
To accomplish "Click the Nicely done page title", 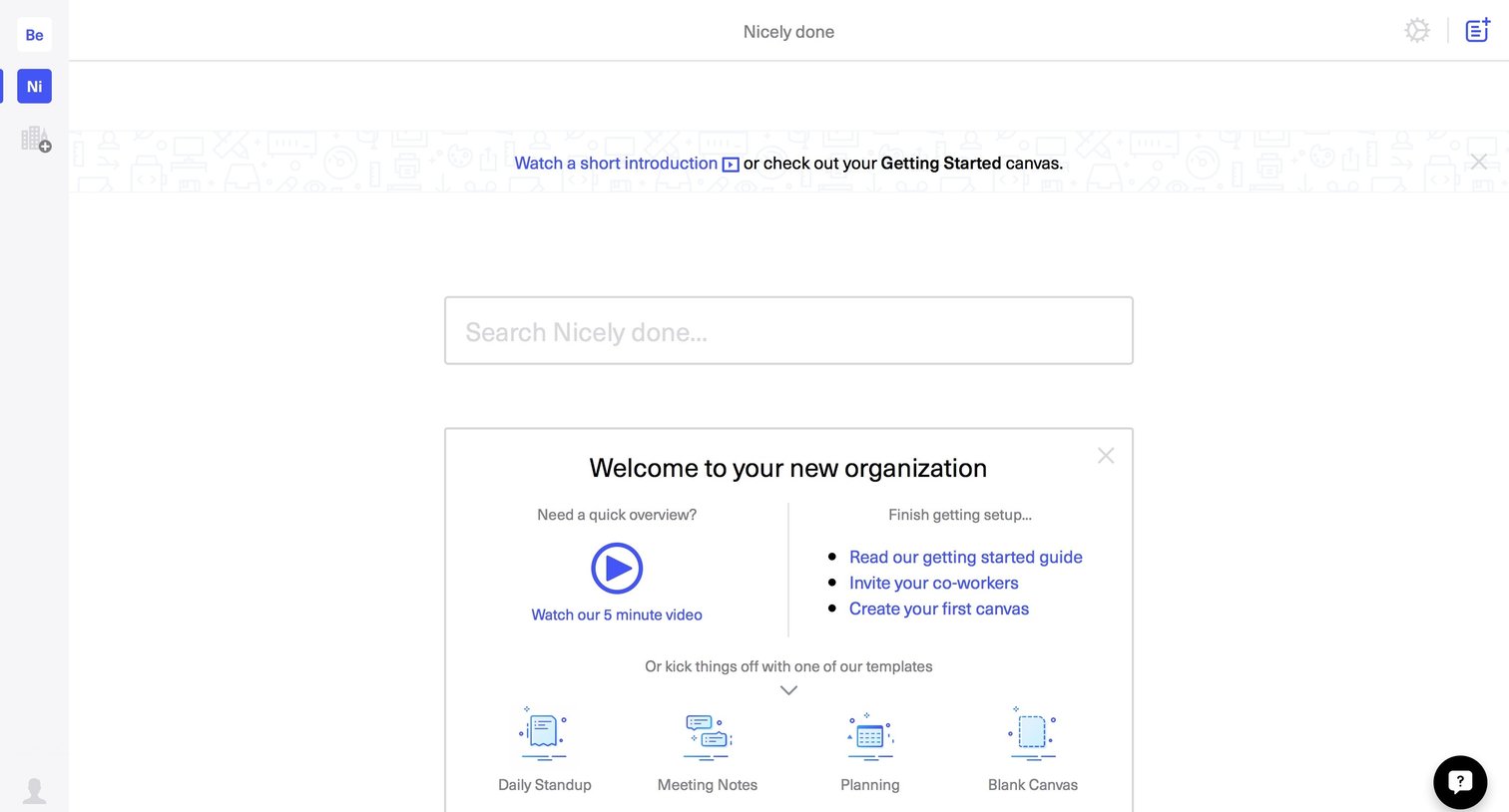I will click(x=788, y=32).
